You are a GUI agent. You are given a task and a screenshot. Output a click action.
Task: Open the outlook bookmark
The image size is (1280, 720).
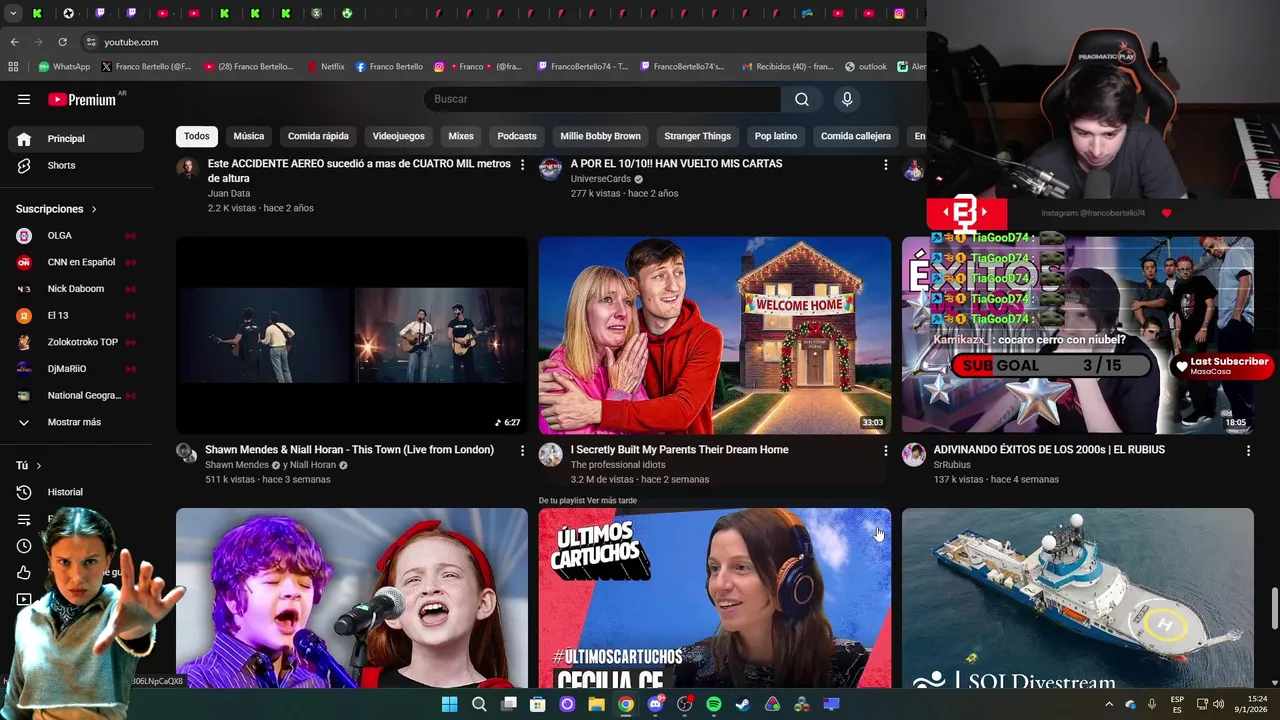click(x=866, y=67)
